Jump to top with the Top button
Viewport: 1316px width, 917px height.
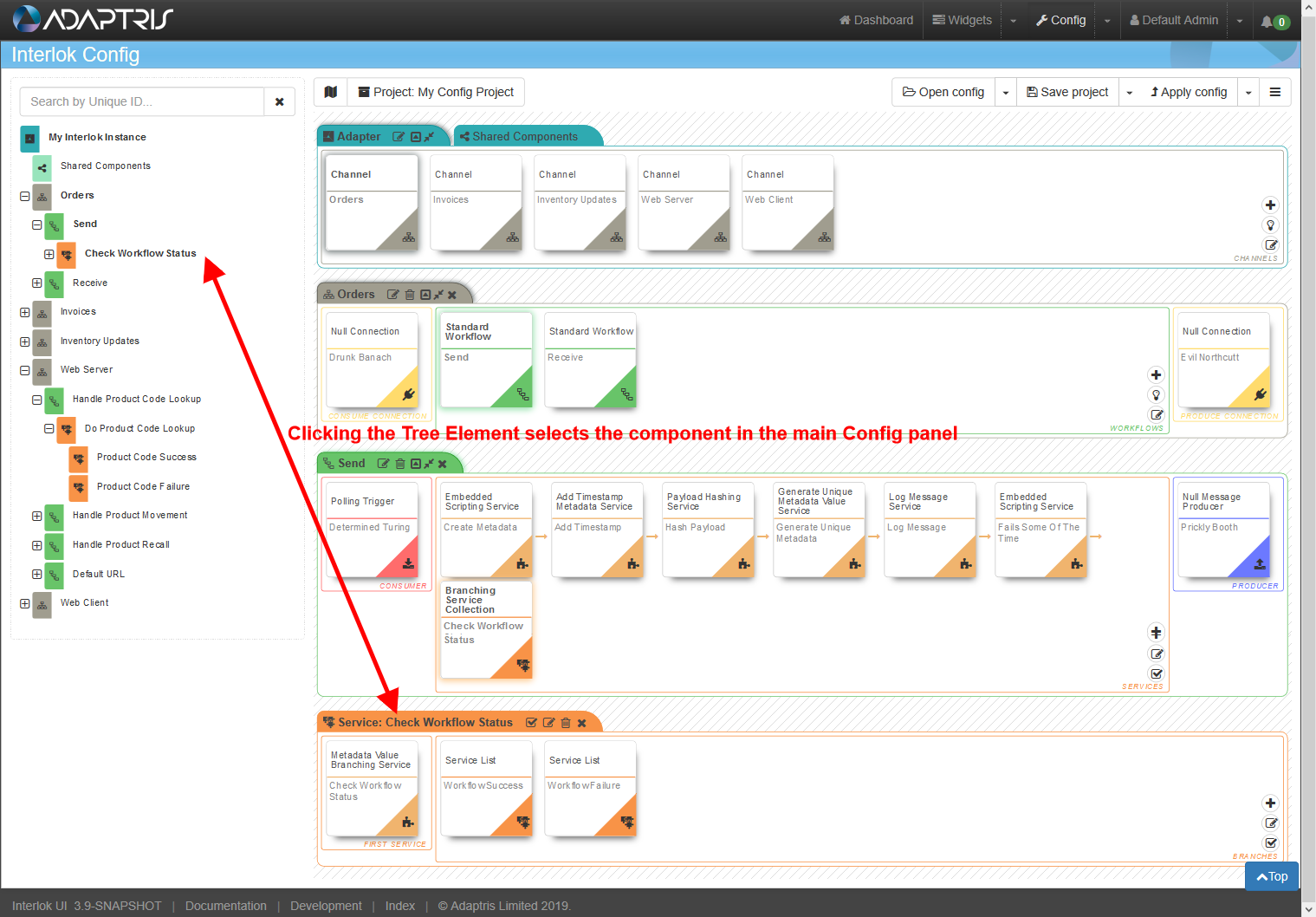click(x=1272, y=876)
